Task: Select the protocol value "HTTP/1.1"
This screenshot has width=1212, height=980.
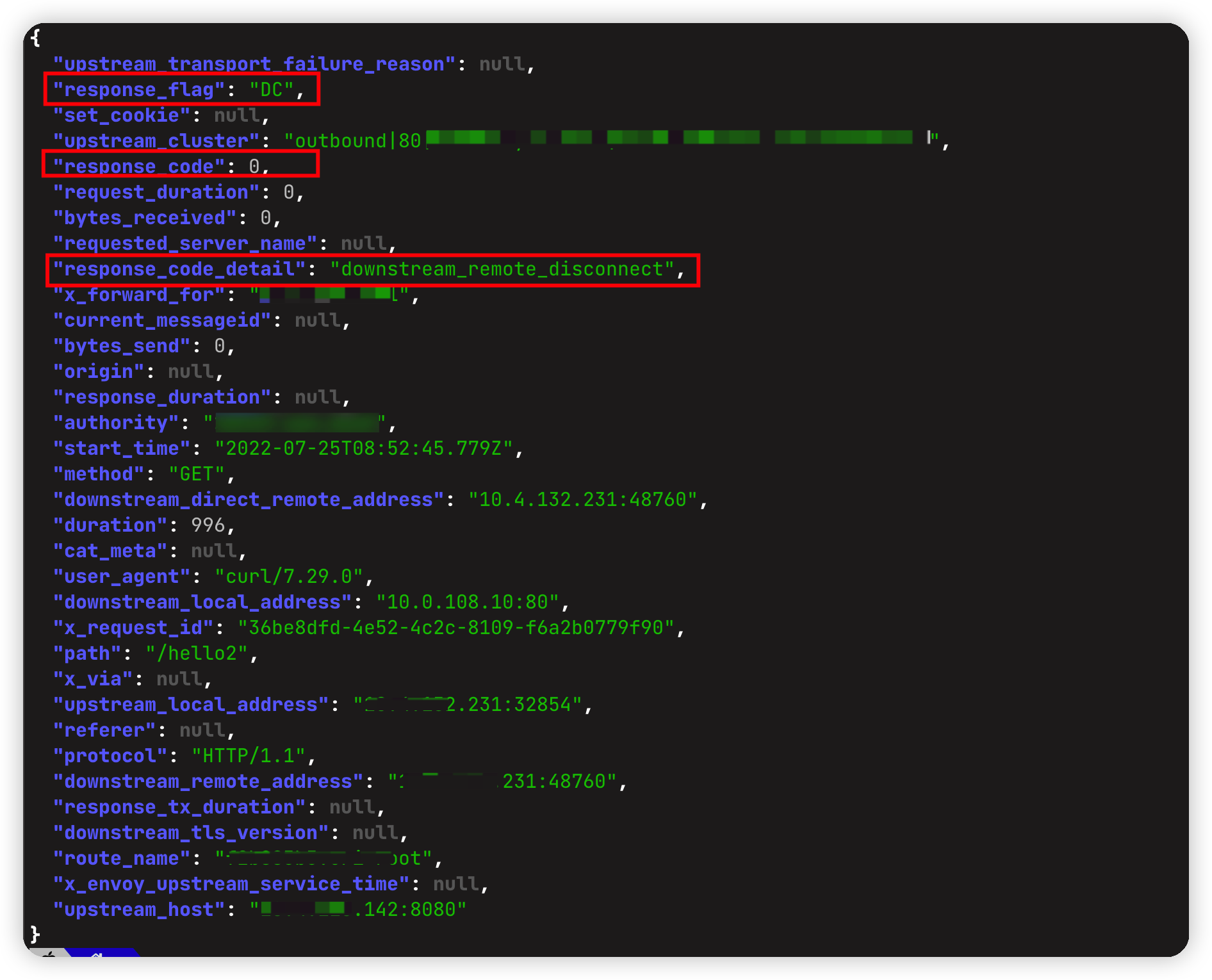Action: point(249,756)
